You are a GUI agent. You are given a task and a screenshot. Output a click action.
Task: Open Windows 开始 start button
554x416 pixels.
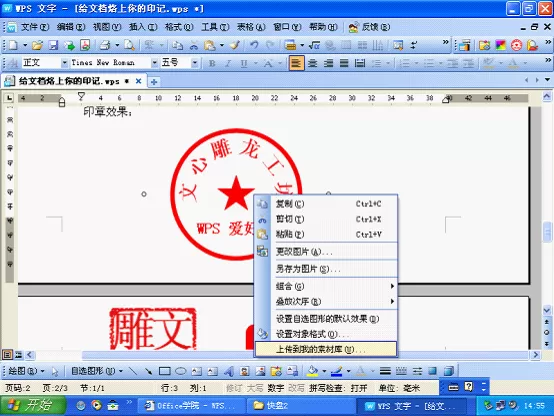(33, 405)
